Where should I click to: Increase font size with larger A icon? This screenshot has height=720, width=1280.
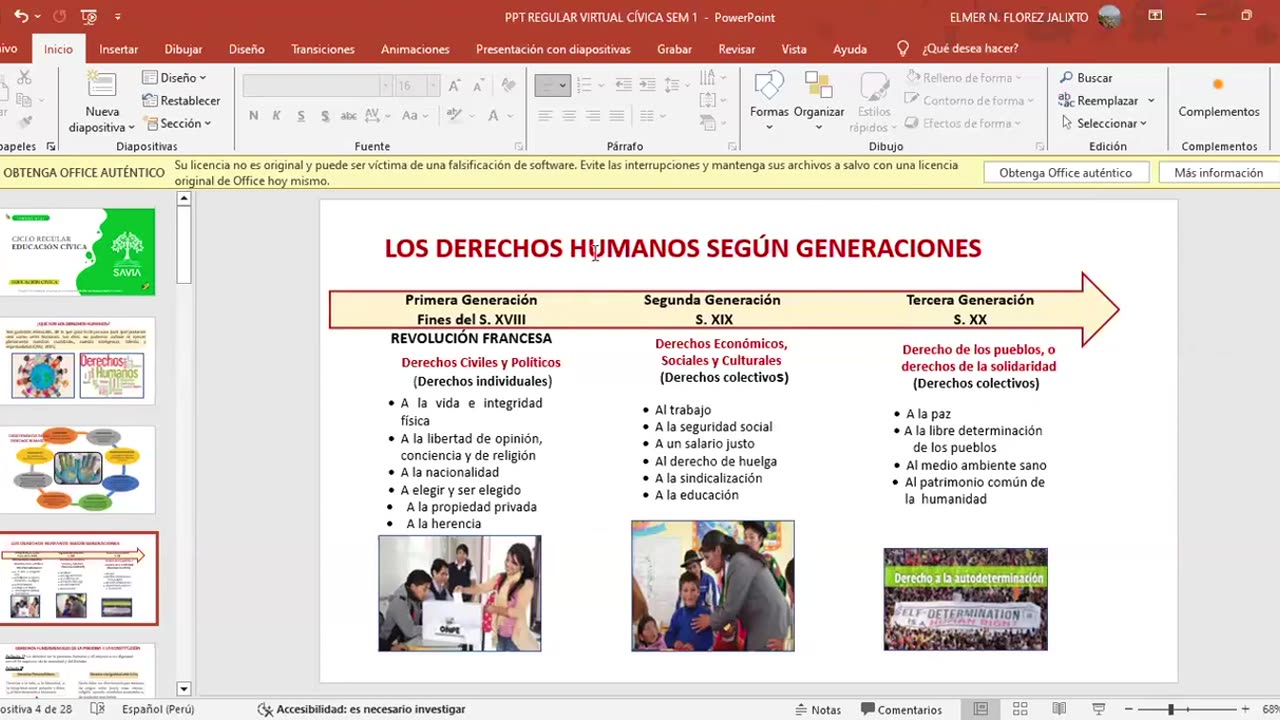(453, 86)
